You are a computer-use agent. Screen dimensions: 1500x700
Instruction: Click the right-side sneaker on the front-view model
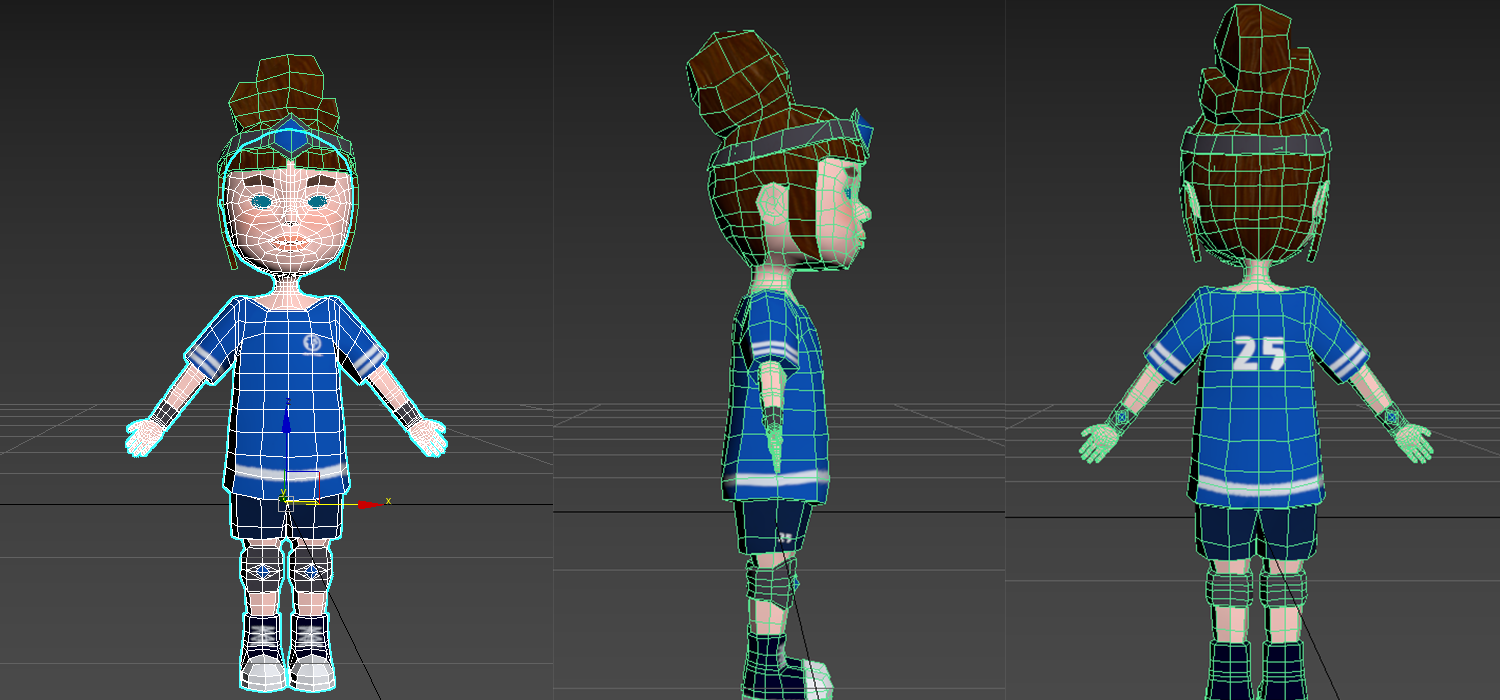311,662
